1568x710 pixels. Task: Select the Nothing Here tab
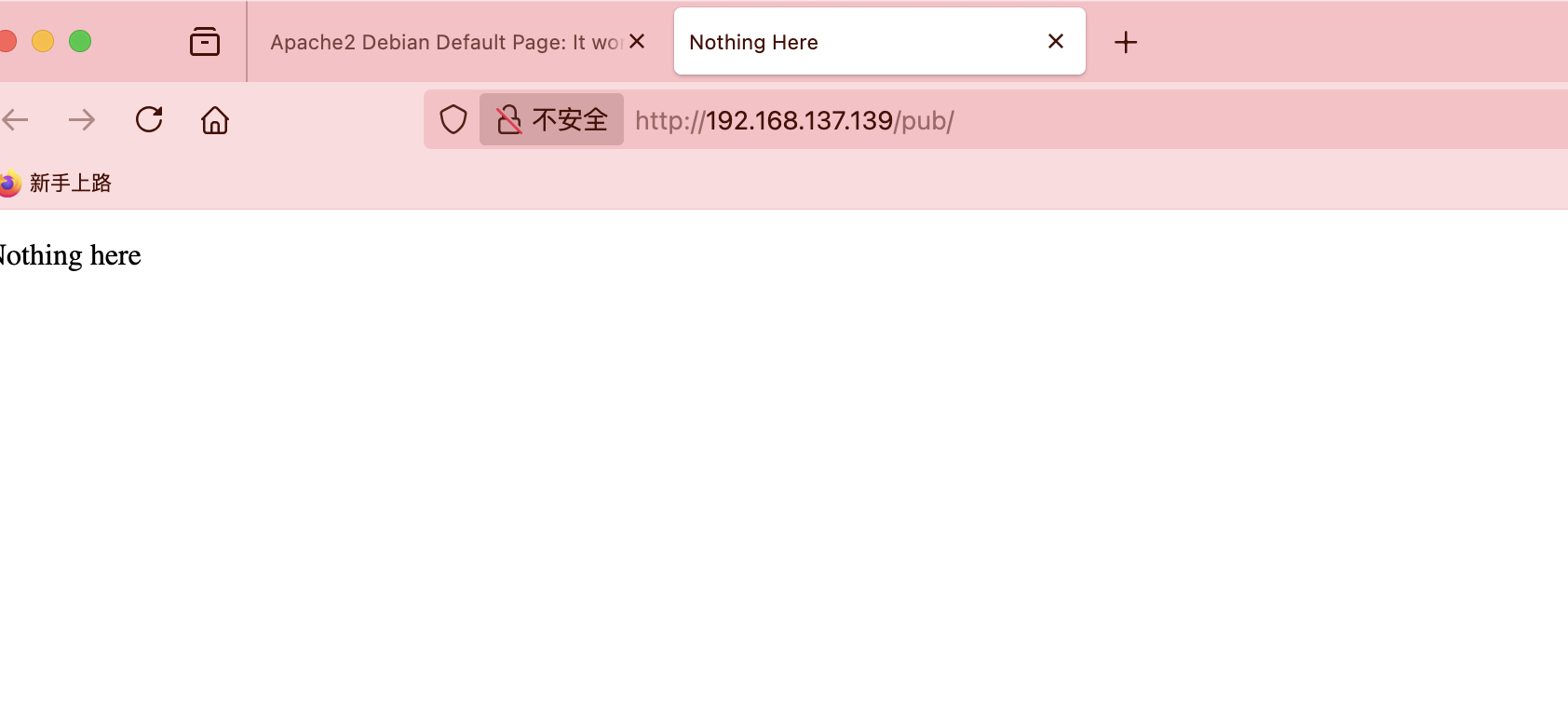tap(861, 42)
